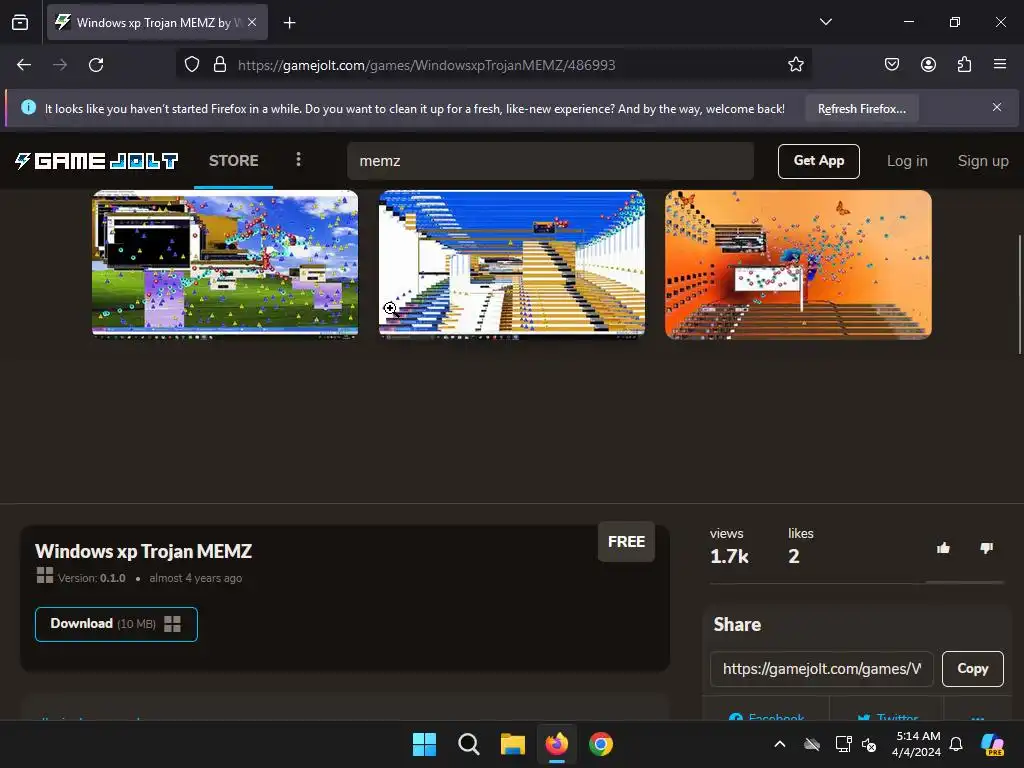Click the FREE price tag
This screenshot has height=768, width=1024.
click(626, 541)
